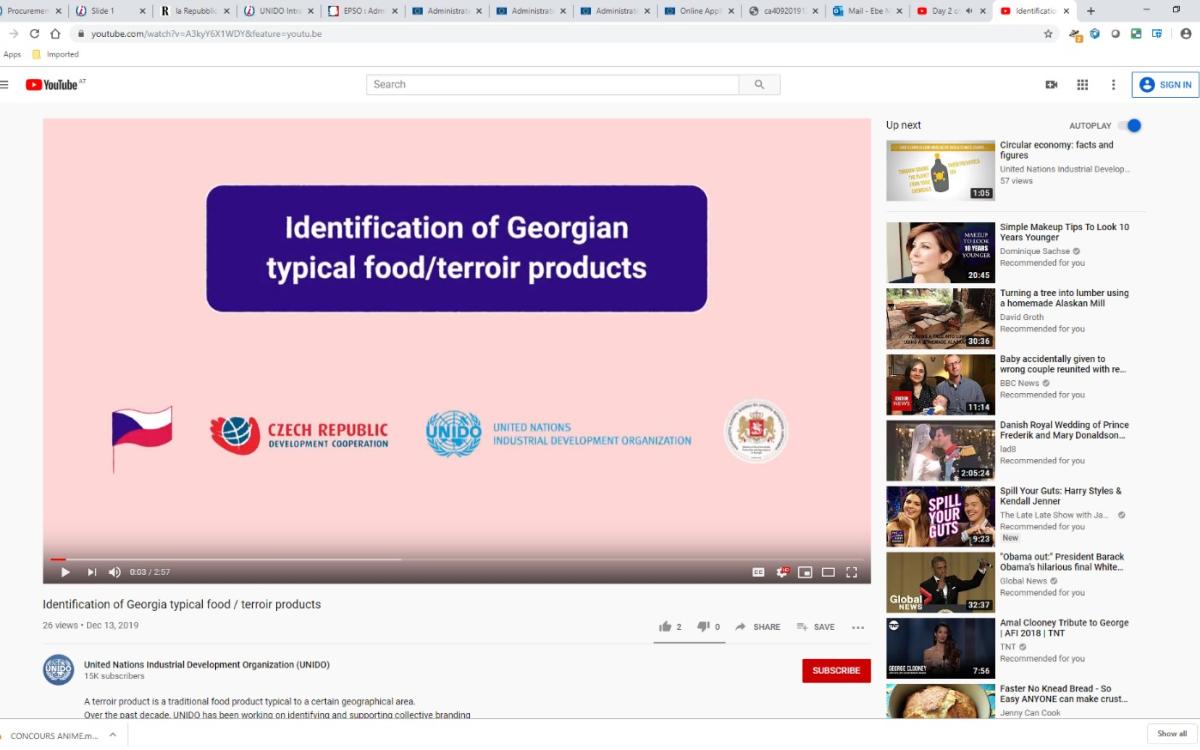1200x750 pixels.
Task: Toggle closed captions CC in player
Action: tap(758, 572)
